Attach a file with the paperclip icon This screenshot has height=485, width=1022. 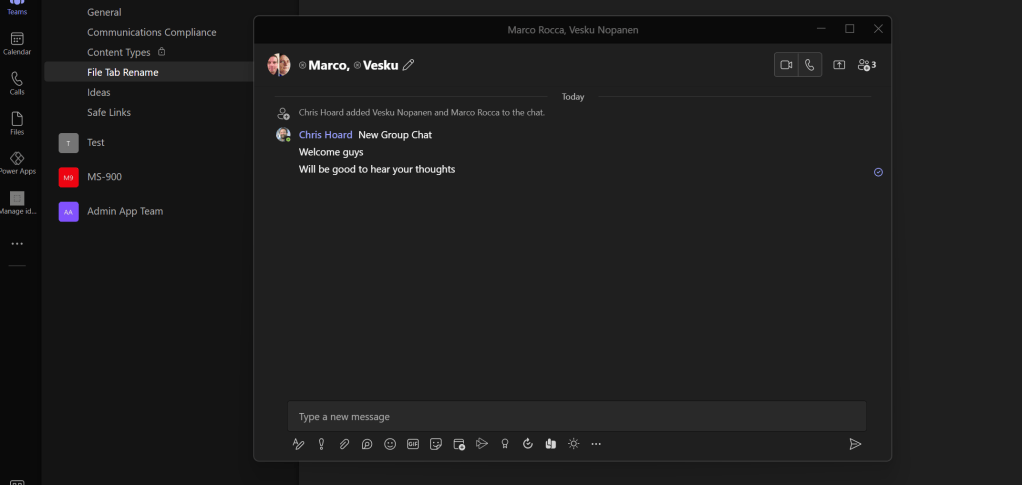coord(344,444)
